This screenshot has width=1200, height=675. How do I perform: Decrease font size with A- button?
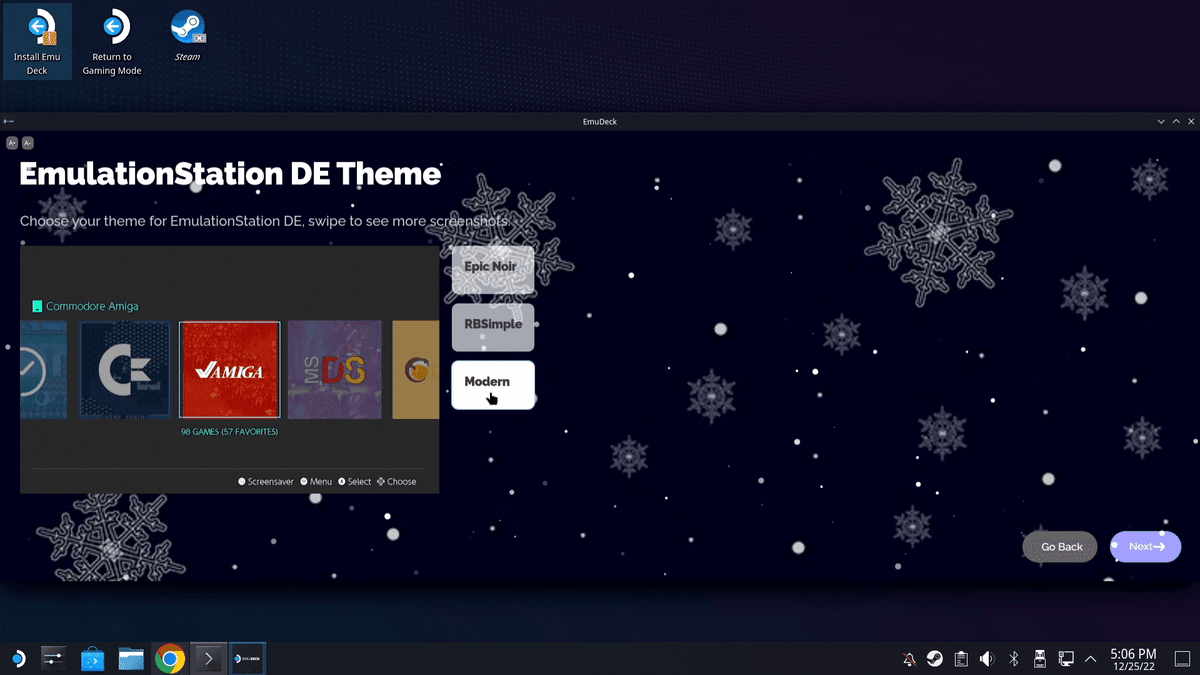point(28,143)
